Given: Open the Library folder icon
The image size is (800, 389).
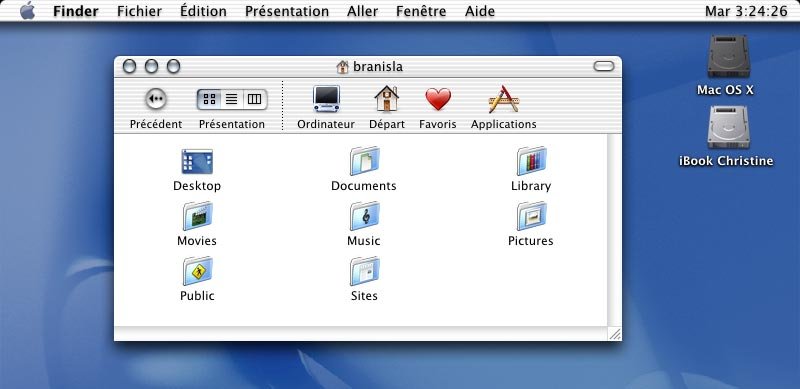Looking at the screenshot, I should 531,161.
